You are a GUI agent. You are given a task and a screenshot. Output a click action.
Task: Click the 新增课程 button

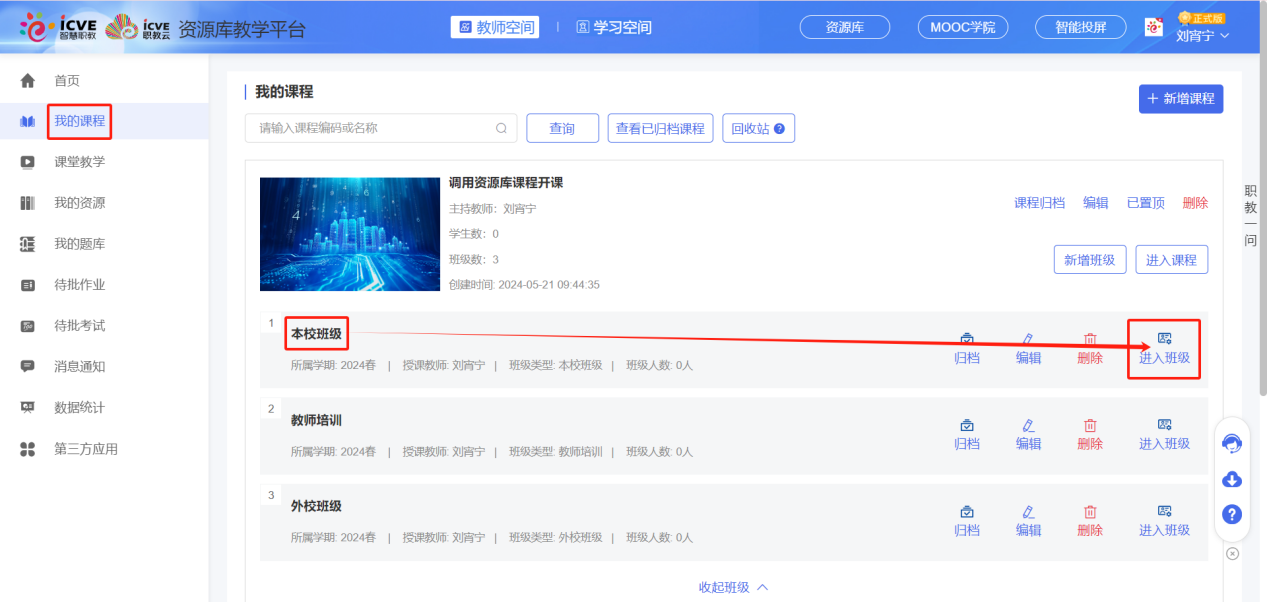point(1180,98)
